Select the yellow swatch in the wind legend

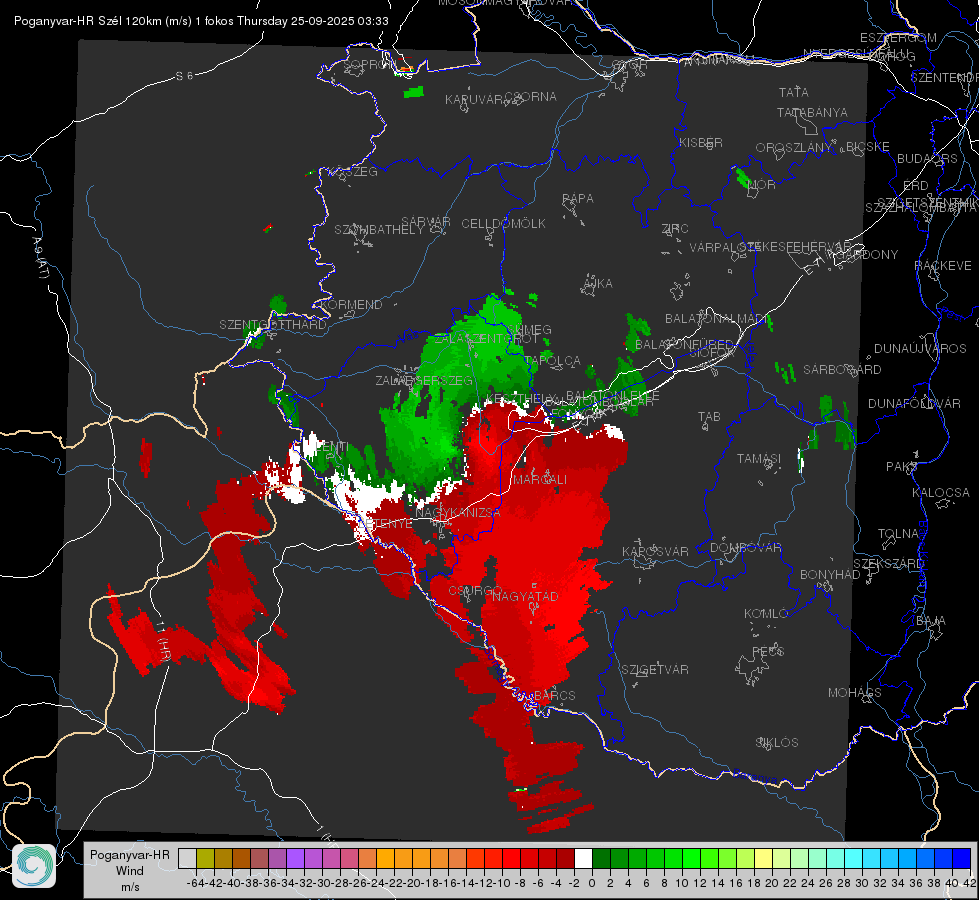tap(763, 858)
